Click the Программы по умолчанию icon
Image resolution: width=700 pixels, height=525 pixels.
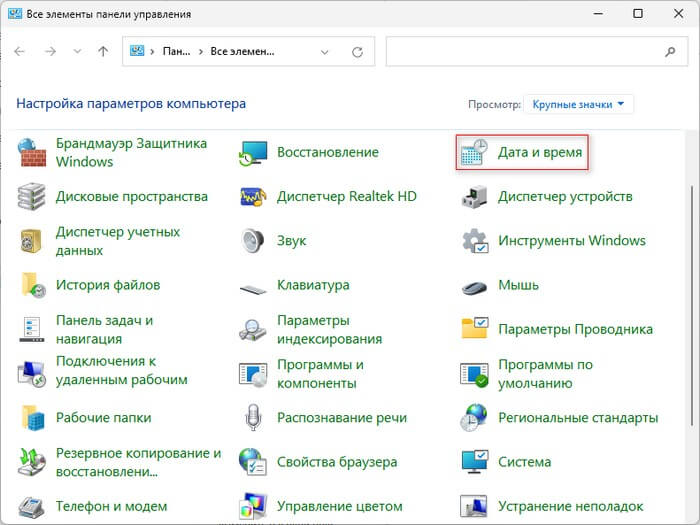(x=474, y=374)
